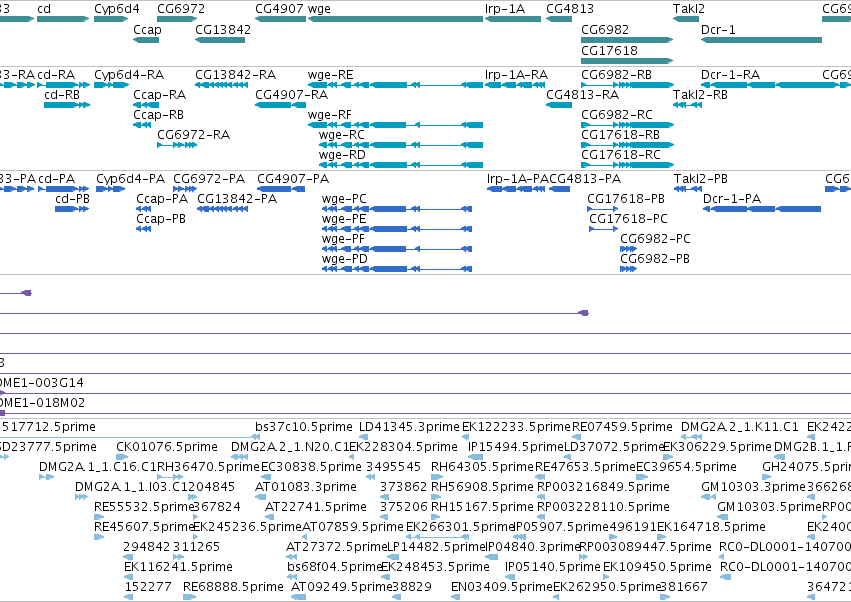Image resolution: width=851 pixels, height=602 pixels.
Task: Select protein Dcr-1-PA
Action: [x=732, y=199]
